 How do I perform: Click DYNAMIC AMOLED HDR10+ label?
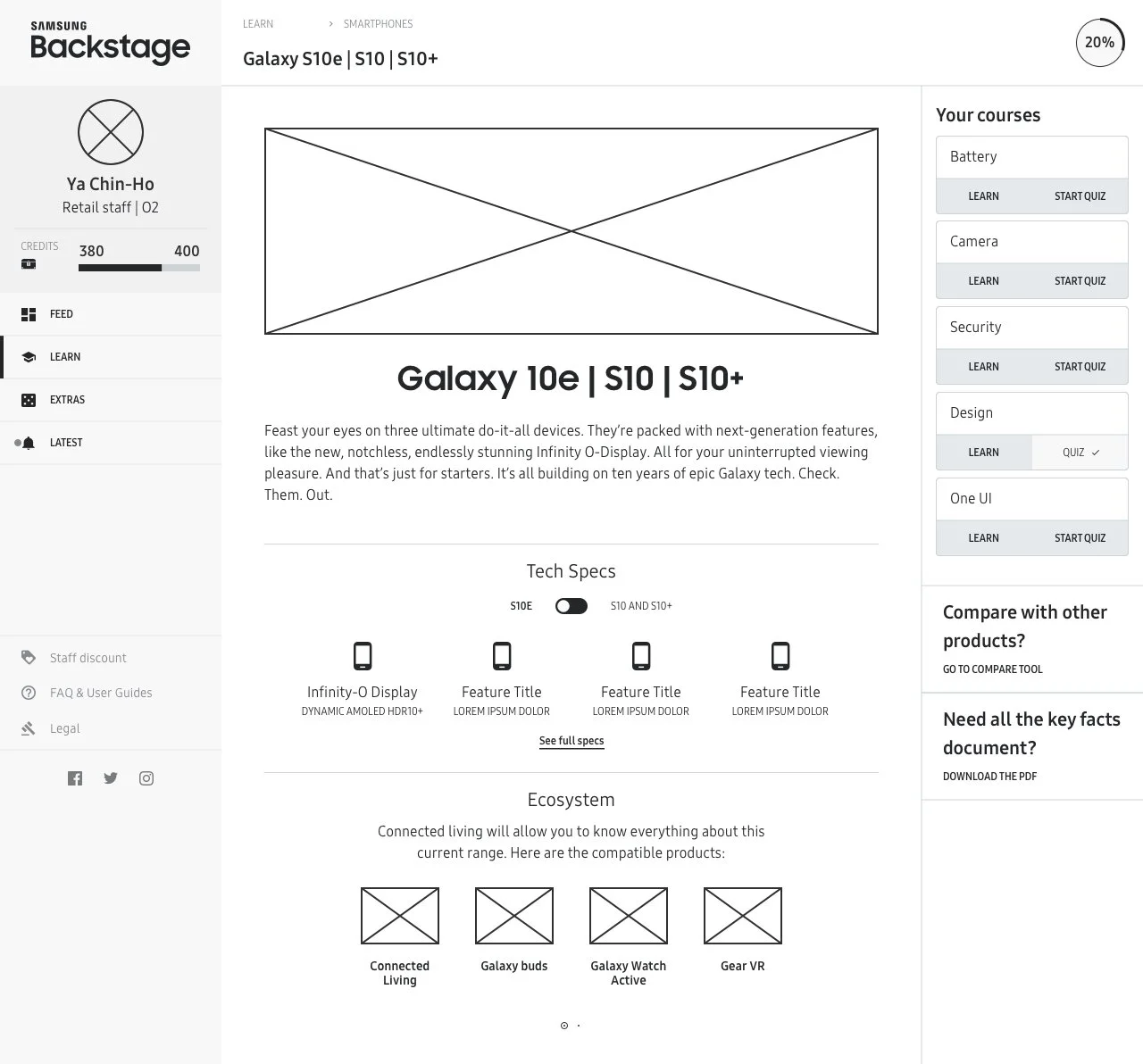coord(363,711)
